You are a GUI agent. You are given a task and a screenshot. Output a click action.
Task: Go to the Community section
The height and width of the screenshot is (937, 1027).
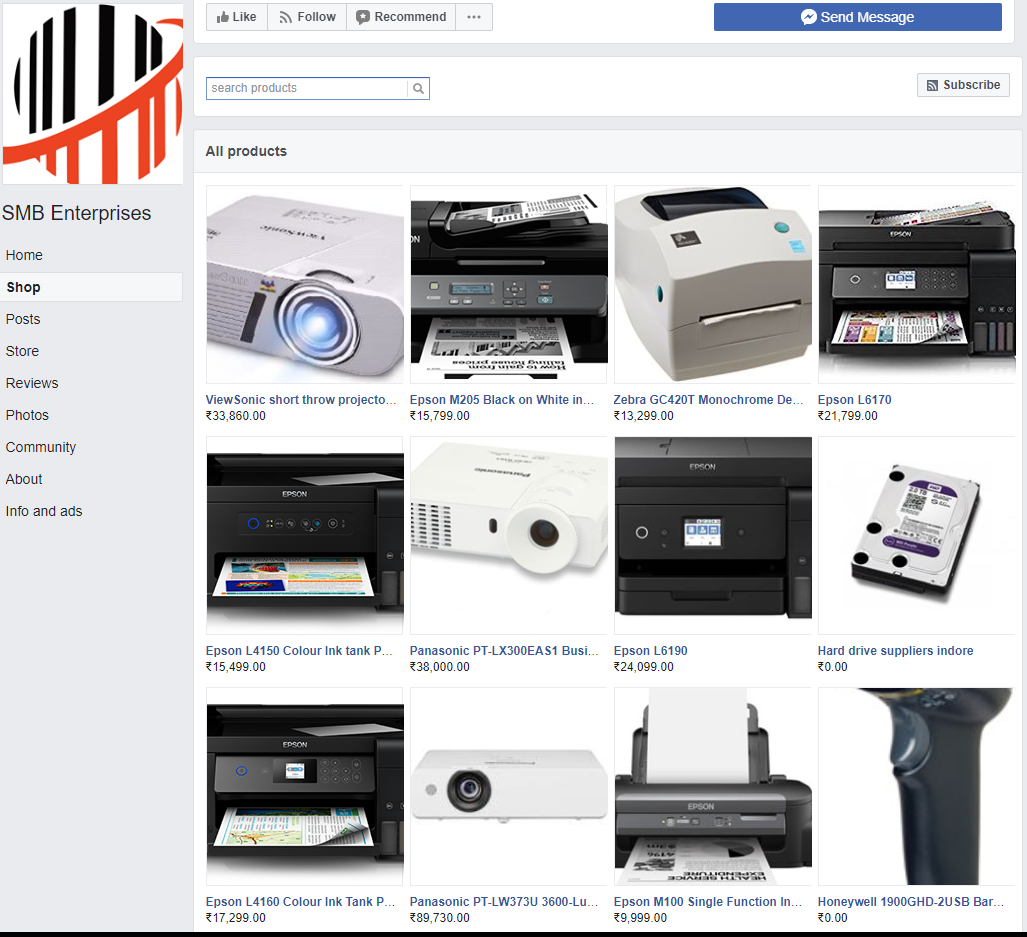(41, 448)
